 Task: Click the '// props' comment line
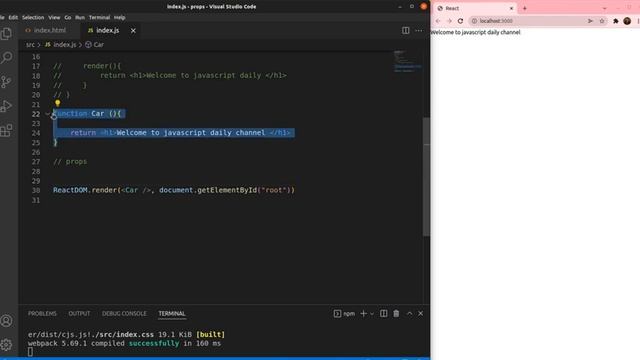tap(70, 162)
